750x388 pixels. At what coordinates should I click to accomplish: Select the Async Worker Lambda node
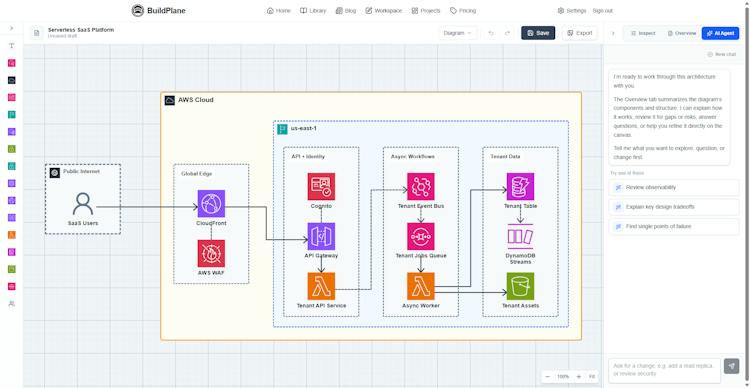tap(420, 286)
